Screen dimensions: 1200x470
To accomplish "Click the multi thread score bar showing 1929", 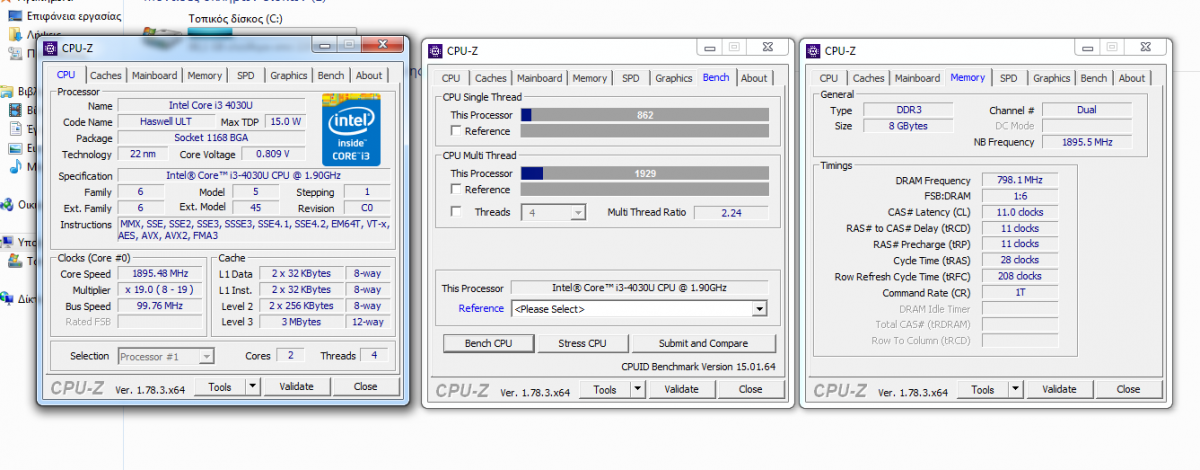I will coord(645,174).
